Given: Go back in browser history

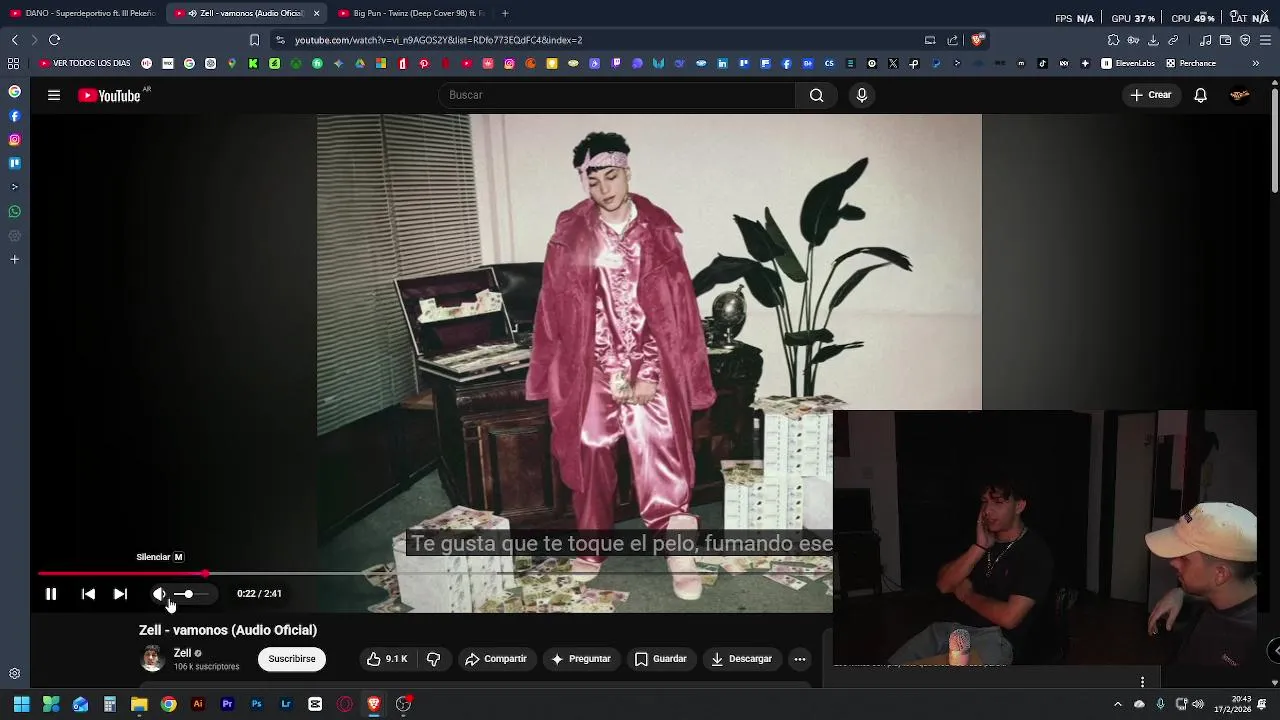Looking at the screenshot, I should click(14, 40).
